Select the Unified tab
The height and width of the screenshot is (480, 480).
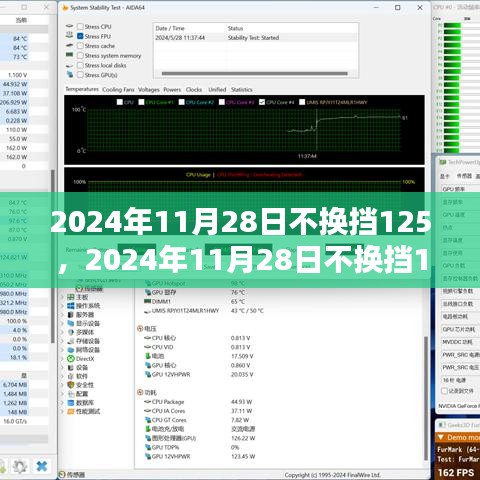click(217, 90)
